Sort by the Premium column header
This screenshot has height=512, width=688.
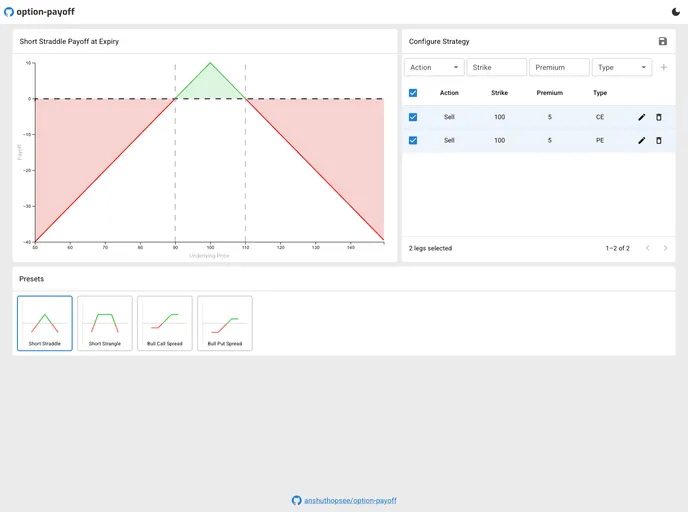[x=549, y=93]
